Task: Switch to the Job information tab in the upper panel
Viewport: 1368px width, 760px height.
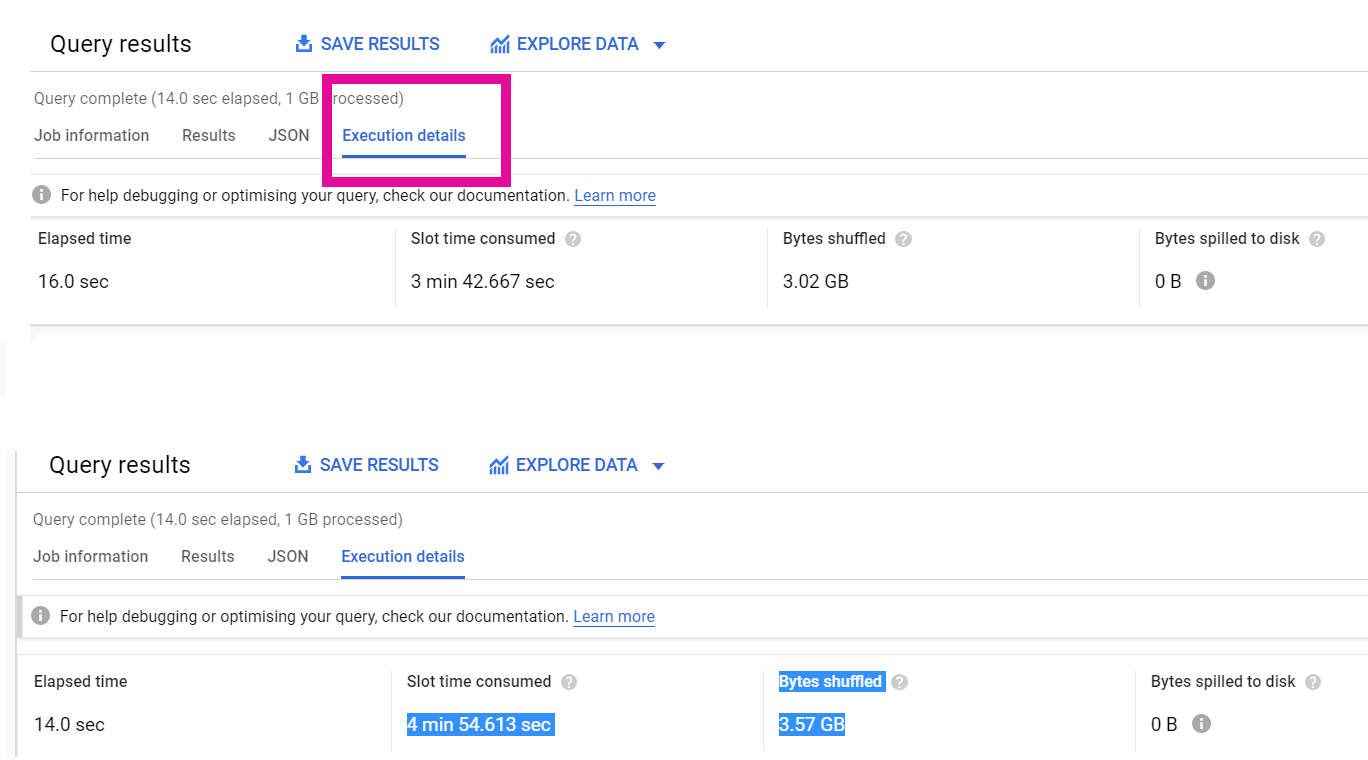Action: tap(91, 135)
